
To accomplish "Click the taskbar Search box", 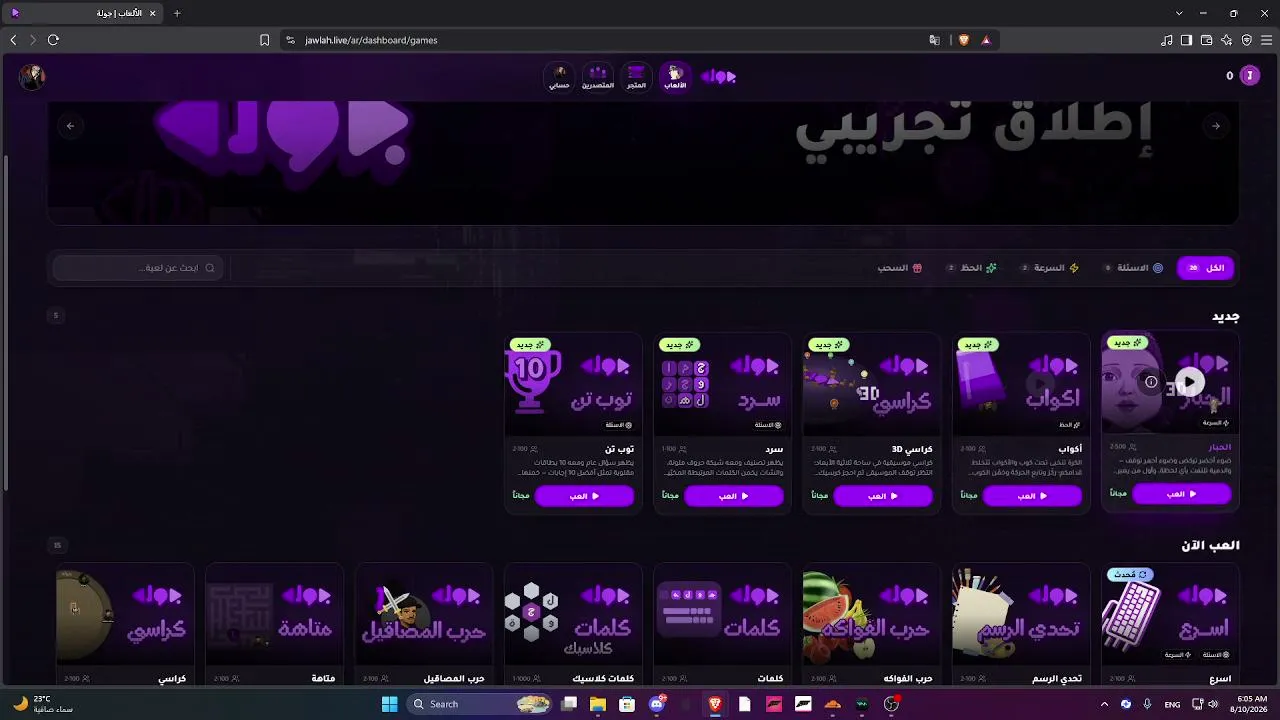I will click(480, 704).
